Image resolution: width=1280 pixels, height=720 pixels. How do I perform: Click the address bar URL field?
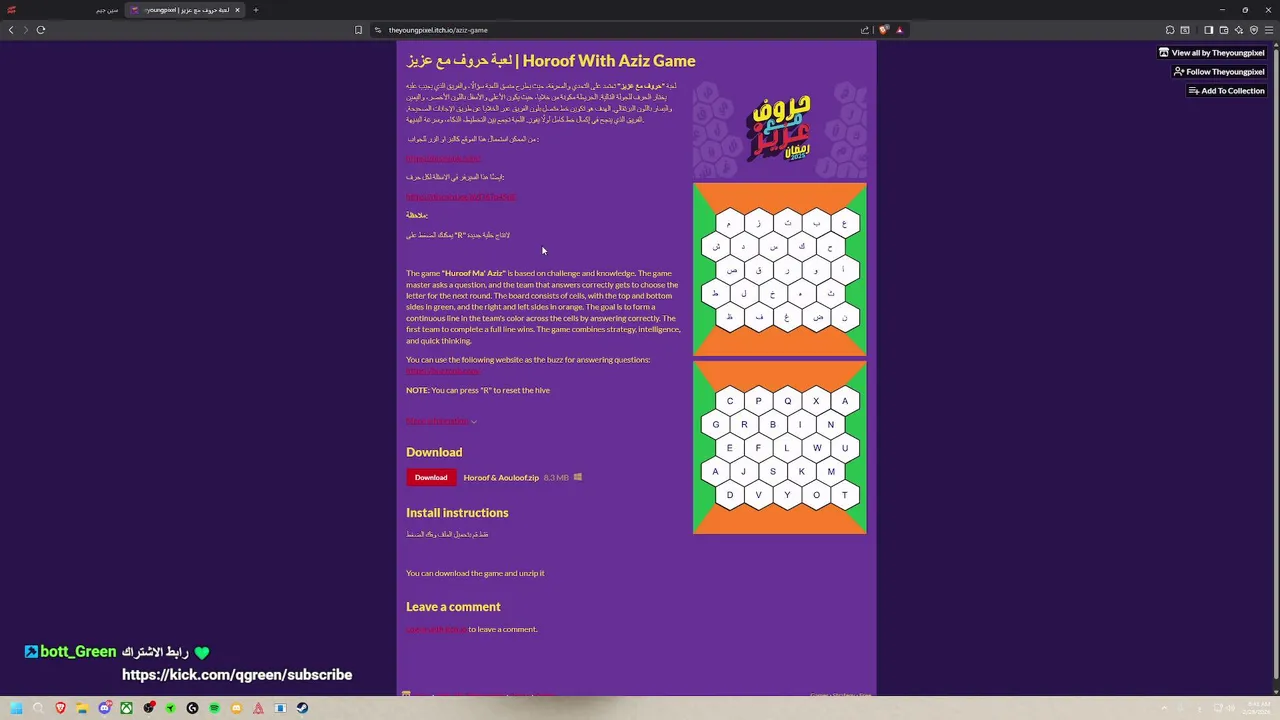point(620,30)
